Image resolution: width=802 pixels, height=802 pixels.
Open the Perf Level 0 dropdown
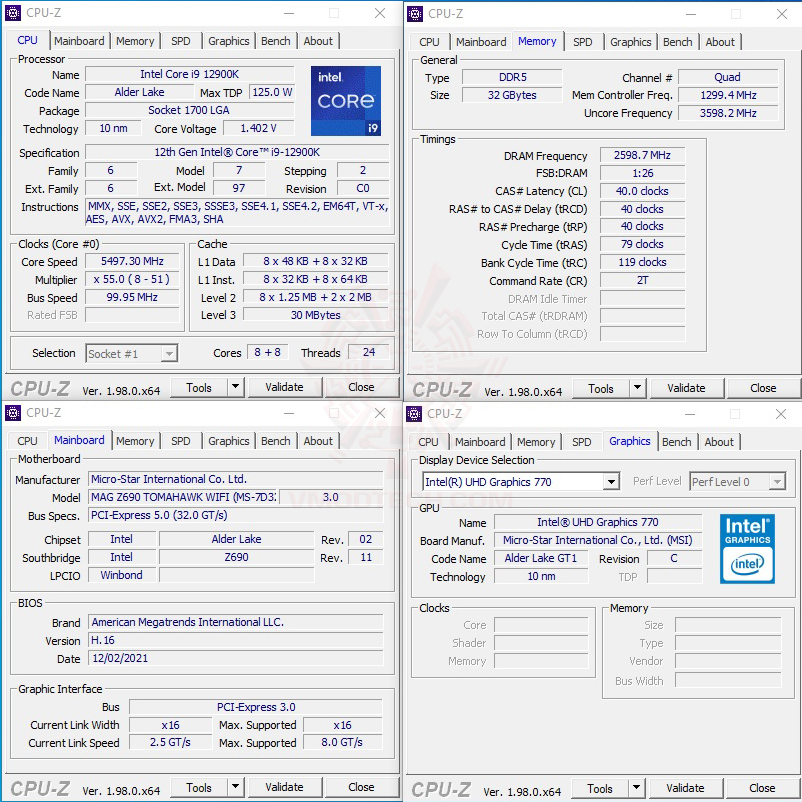(x=777, y=482)
